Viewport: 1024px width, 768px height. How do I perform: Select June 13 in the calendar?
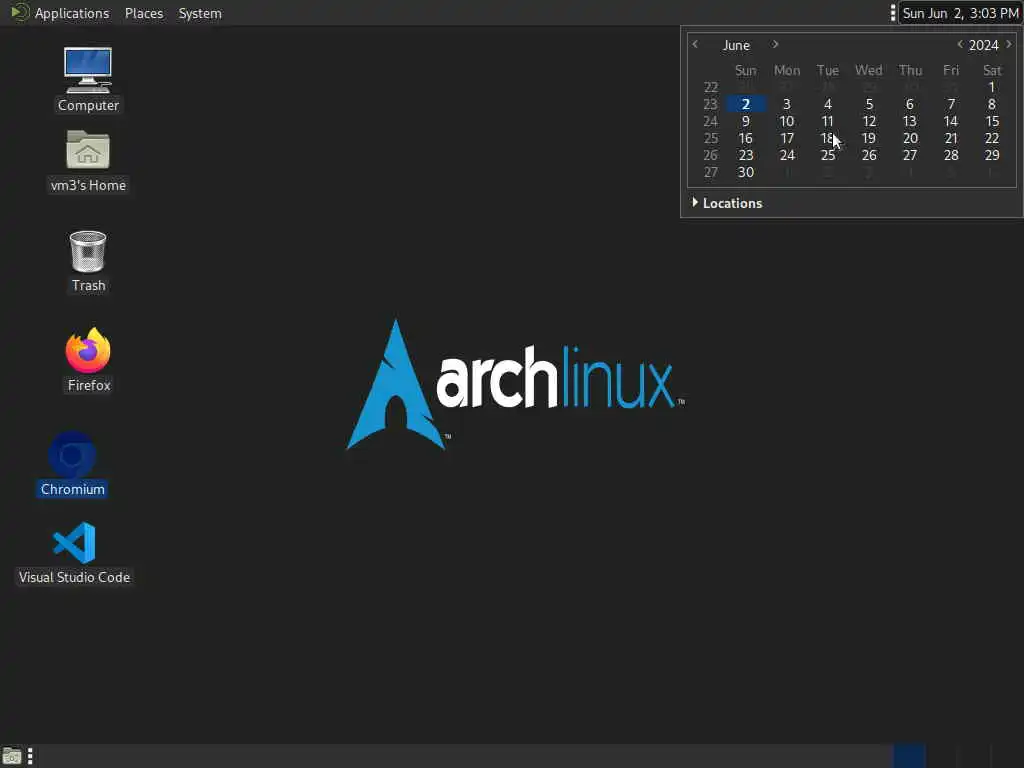coord(910,121)
